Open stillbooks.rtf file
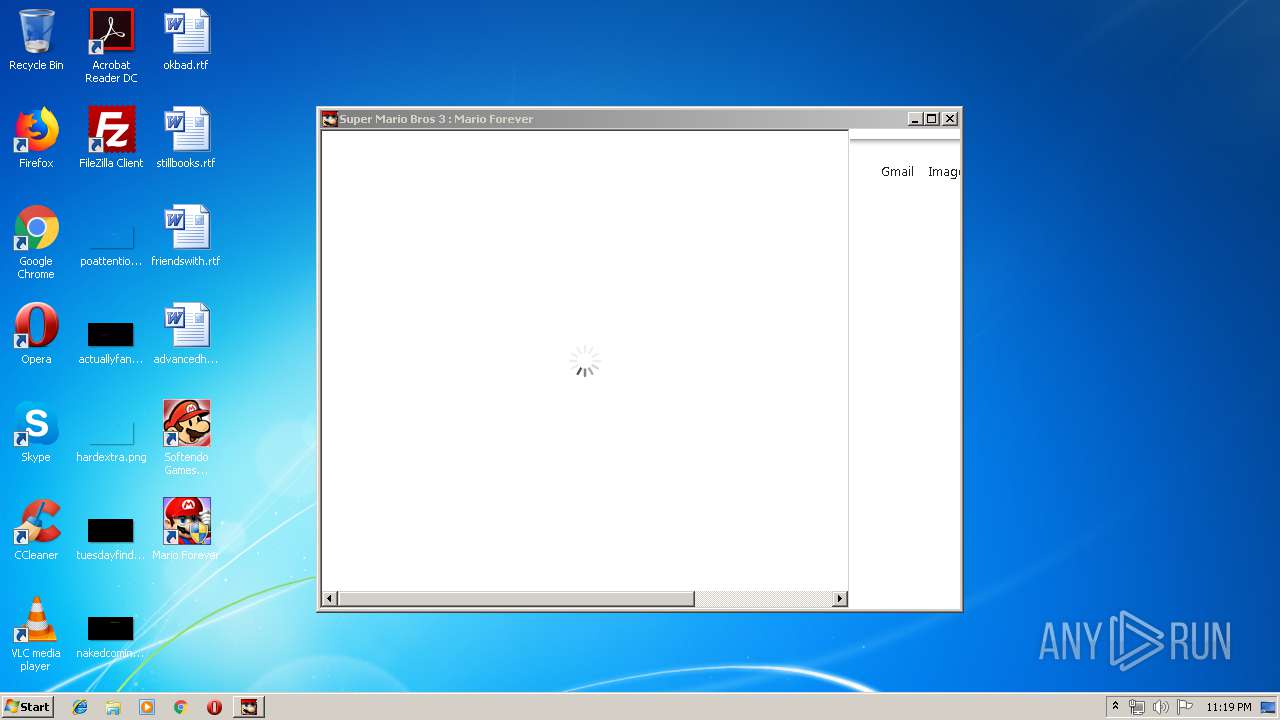Screen dimensions: 1280x720 (x=186, y=138)
